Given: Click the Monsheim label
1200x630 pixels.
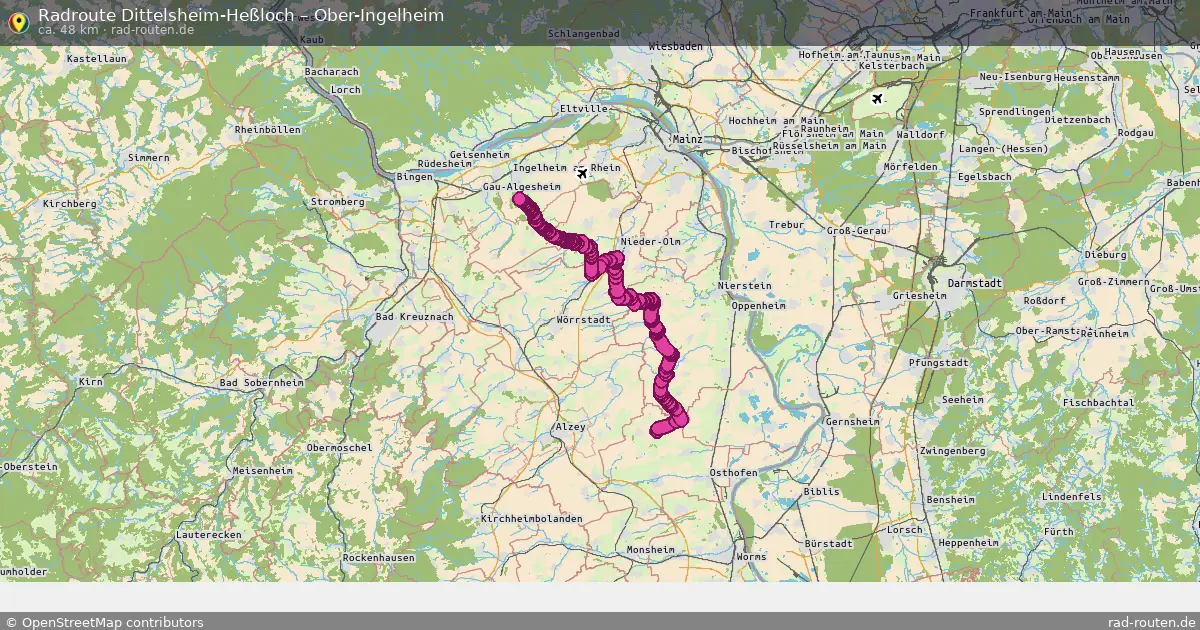Looking at the screenshot, I should [650, 550].
